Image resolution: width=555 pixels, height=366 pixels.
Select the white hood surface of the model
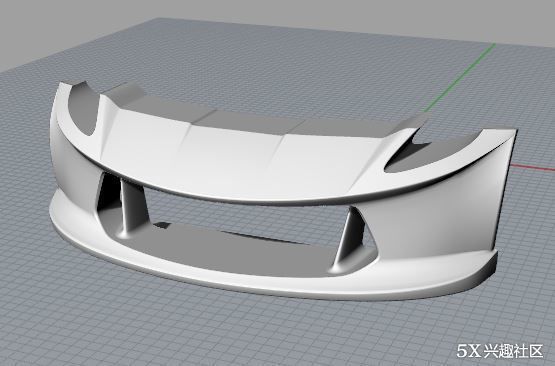click(x=234, y=159)
